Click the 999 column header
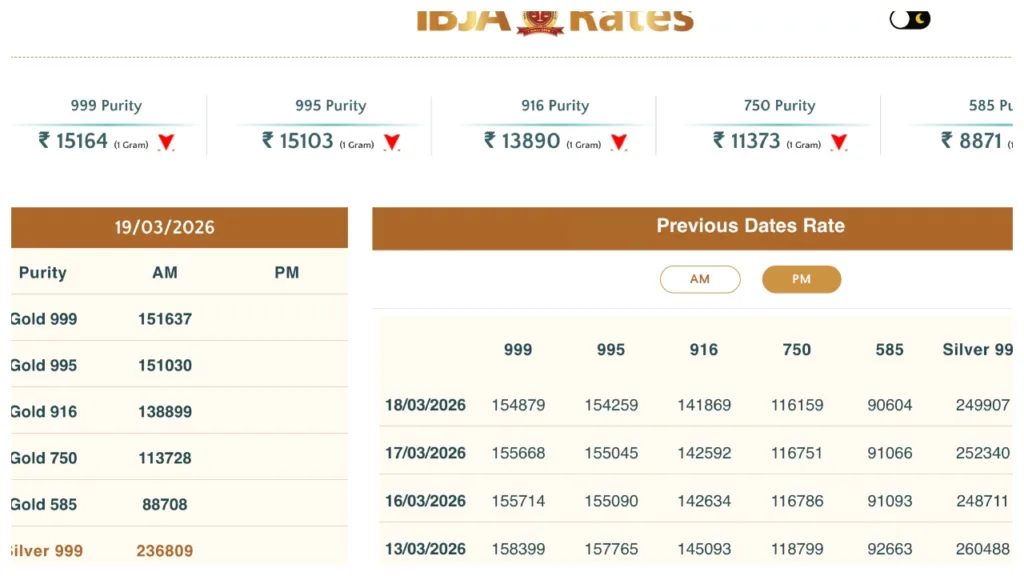The width and height of the screenshot is (1024, 576). click(518, 350)
